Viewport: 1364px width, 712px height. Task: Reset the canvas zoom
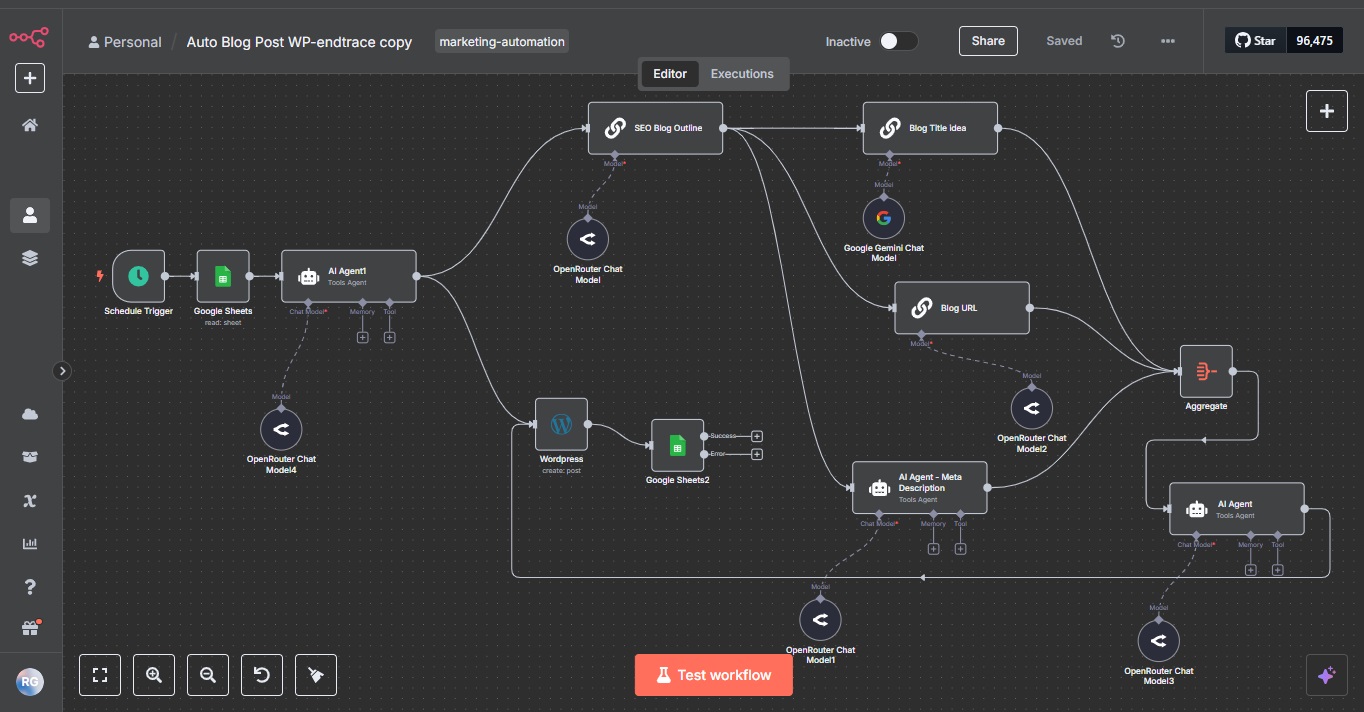tap(262, 675)
